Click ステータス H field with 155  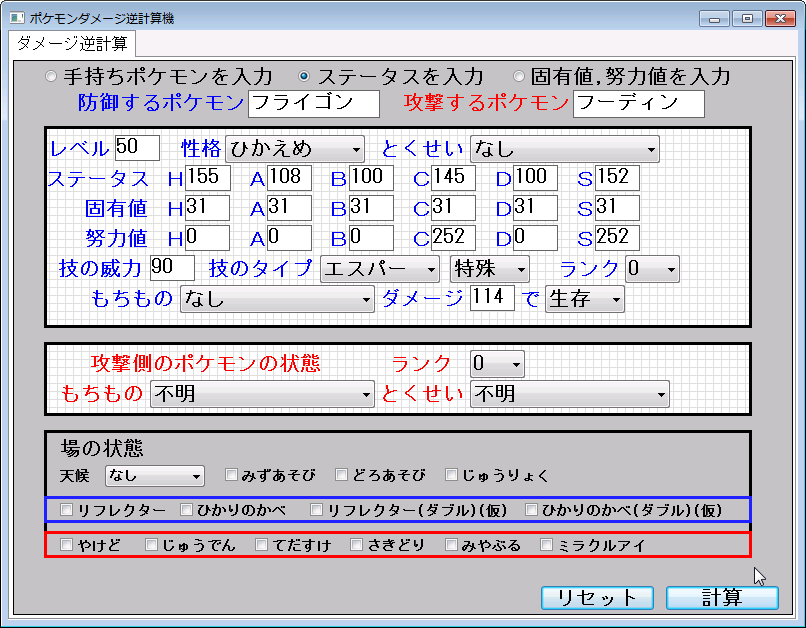[x=207, y=178]
